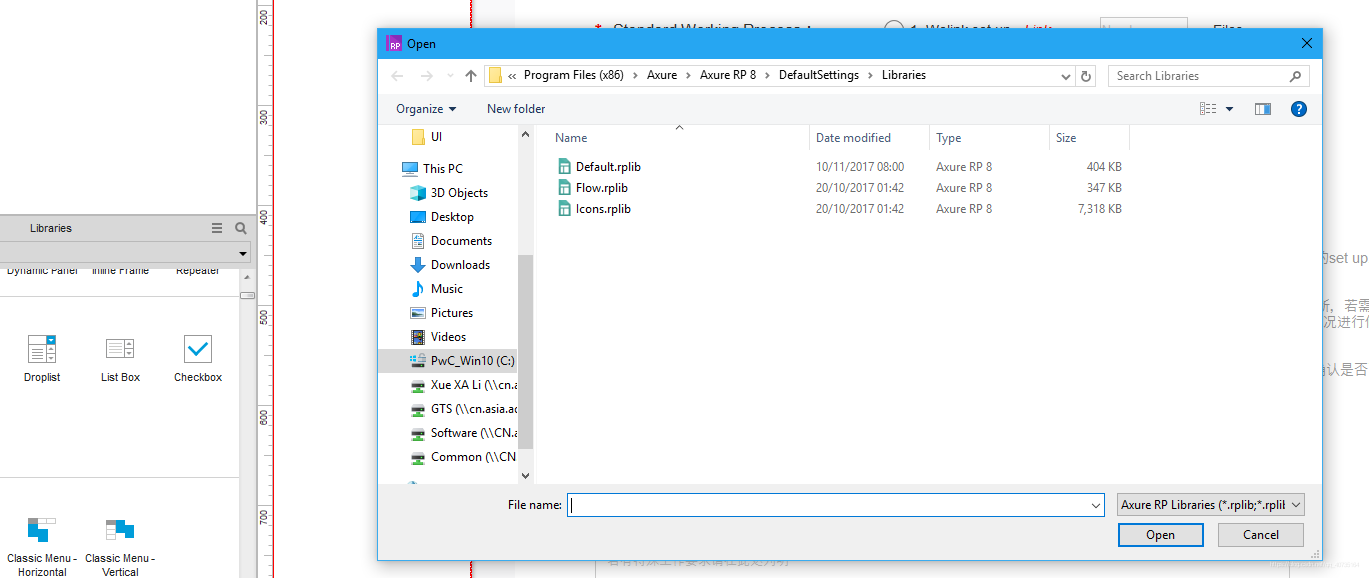
Task: Select PwC_Win10 (C:) drive
Action: pos(448,361)
